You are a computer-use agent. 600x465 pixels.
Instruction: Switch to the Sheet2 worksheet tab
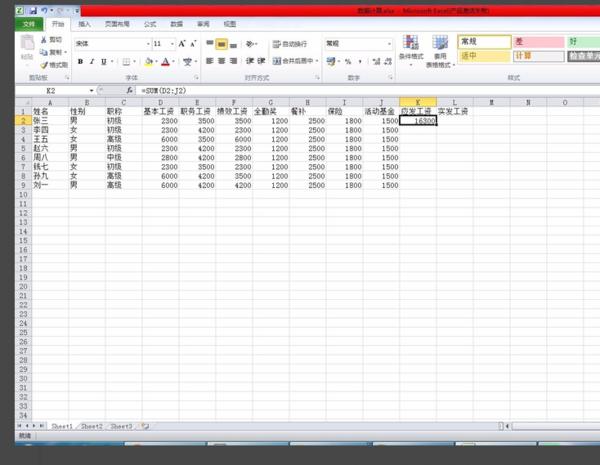(92, 426)
